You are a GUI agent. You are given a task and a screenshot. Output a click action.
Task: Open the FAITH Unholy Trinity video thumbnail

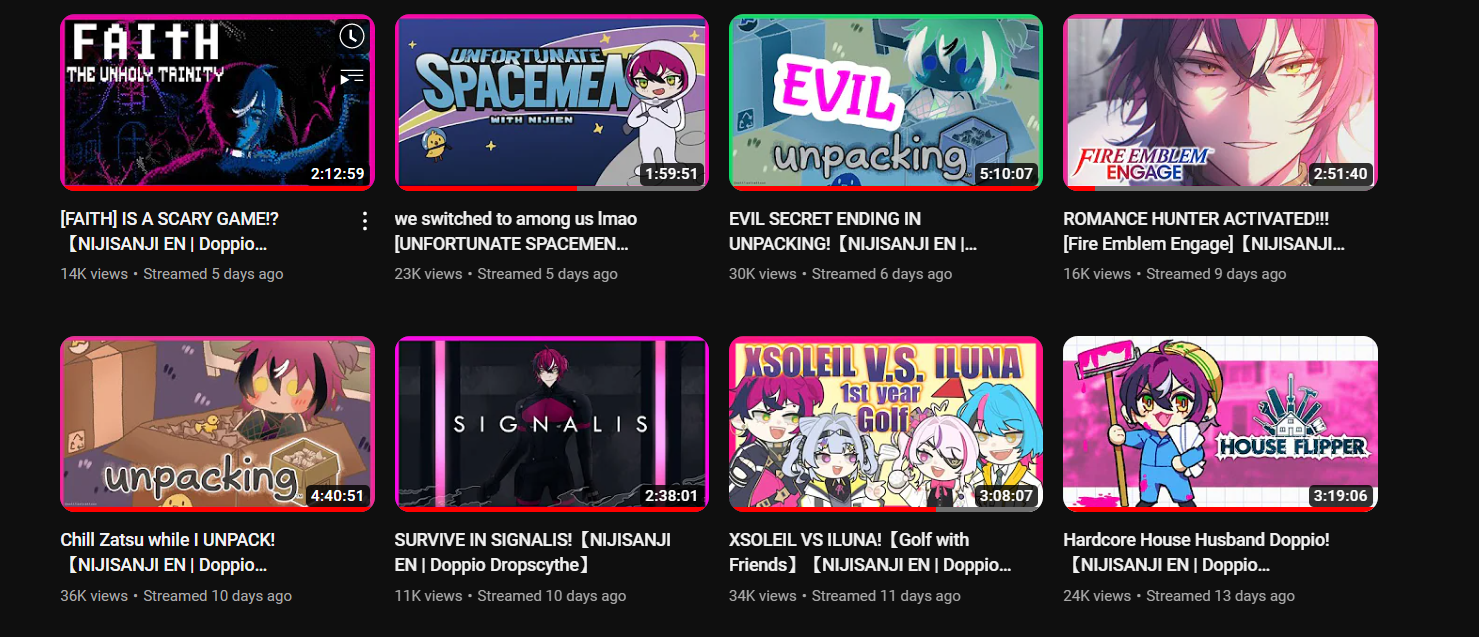217,101
